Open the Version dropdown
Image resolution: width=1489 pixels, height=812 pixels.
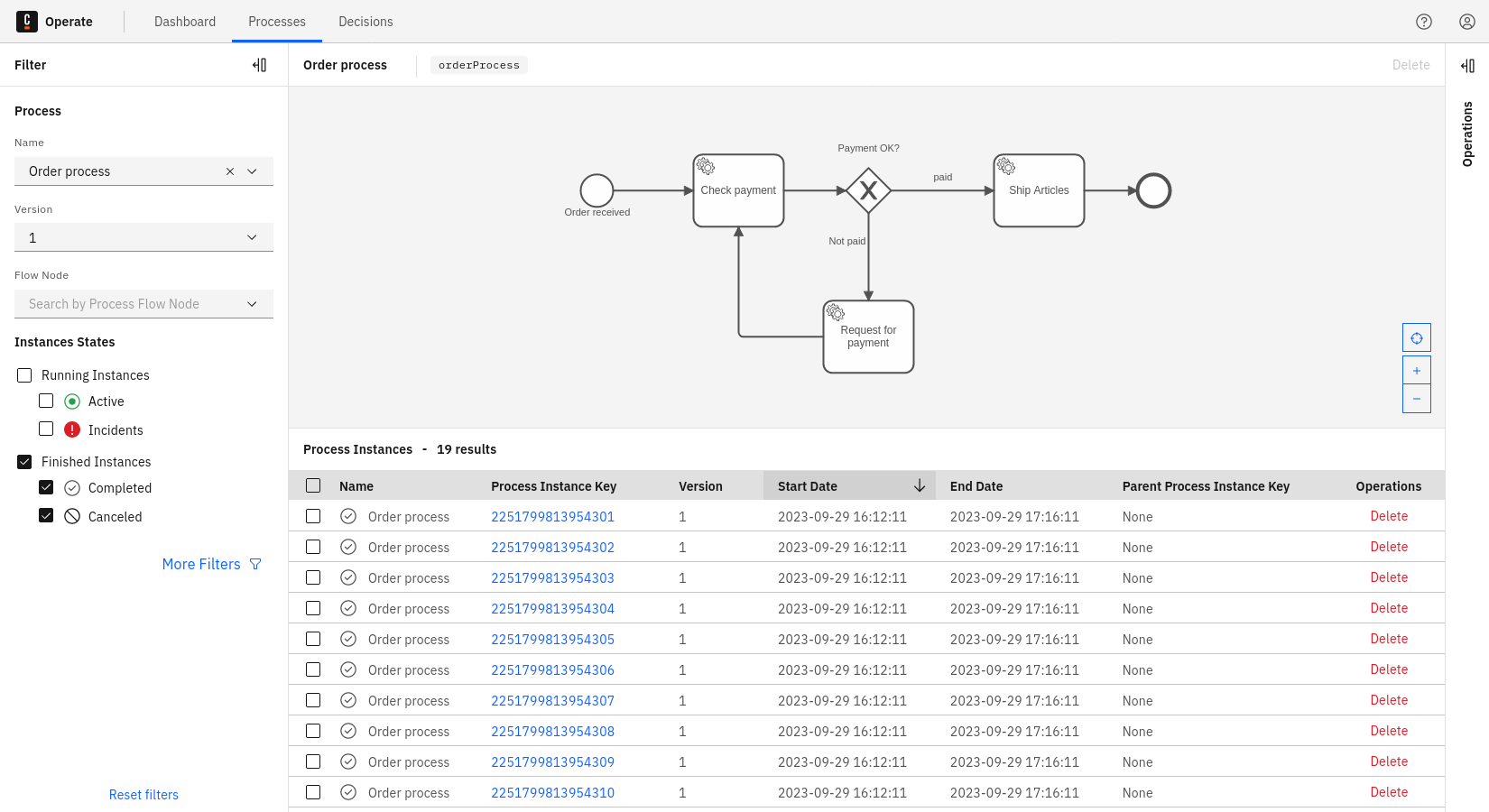coord(252,236)
